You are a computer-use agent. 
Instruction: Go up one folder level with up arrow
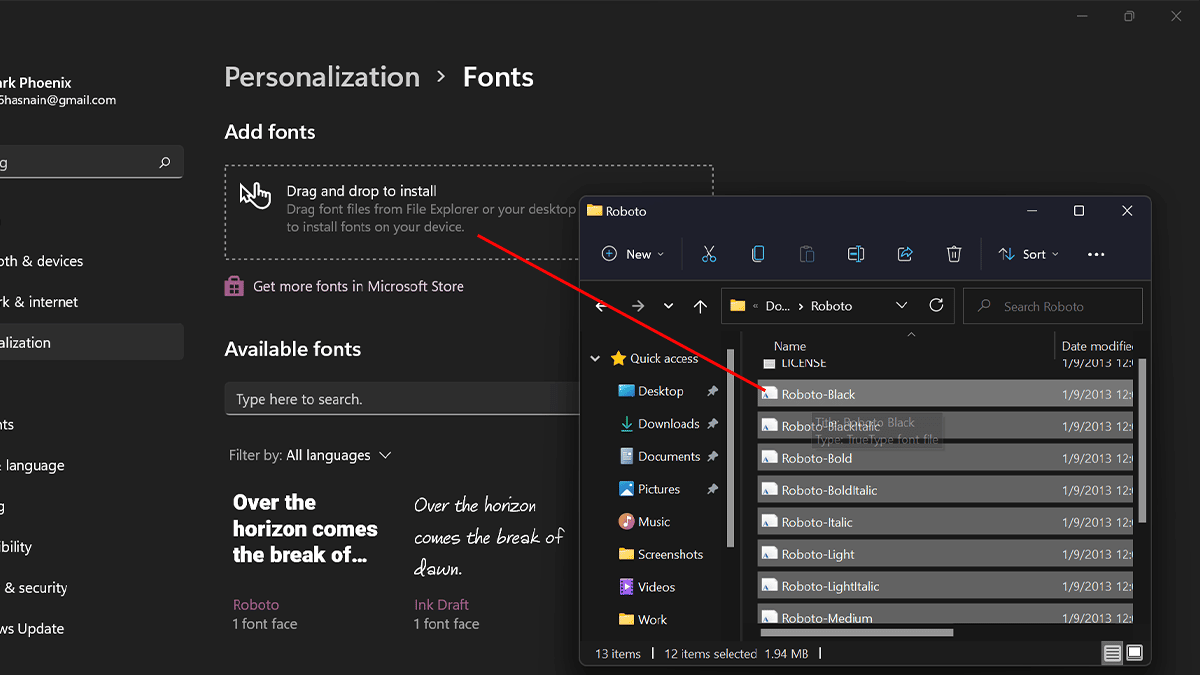pyautogui.click(x=700, y=306)
